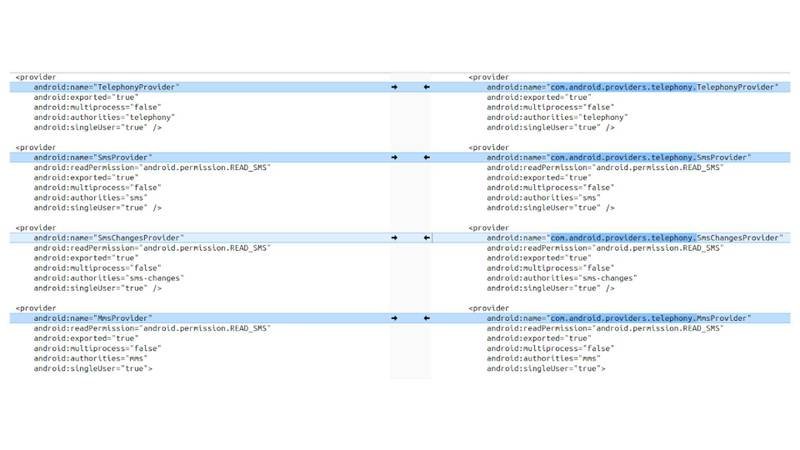Image resolution: width=800 pixels, height=450 pixels.
Task: Apply left arrow on SmsProvider diff row
Action: [427, 158]
